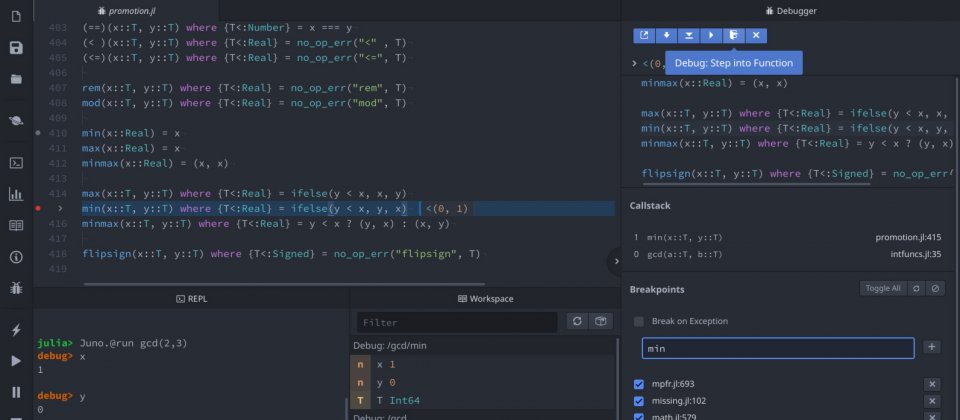Viewport: 960px width, 420px height.
Task: Open the documentation book icon in sidebar
Action: point(16,226)
